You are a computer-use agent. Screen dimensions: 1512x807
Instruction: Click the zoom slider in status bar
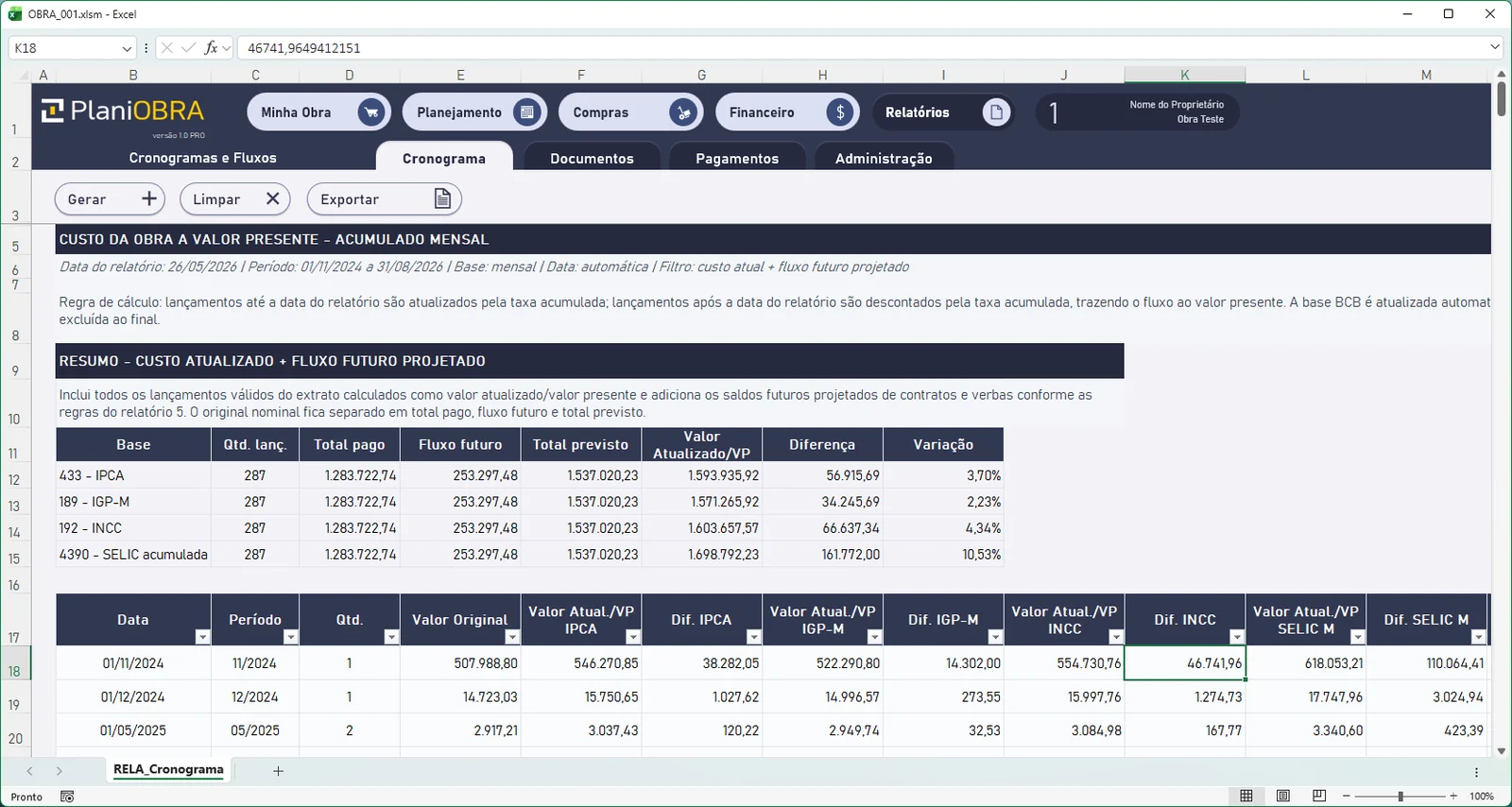pyautogui.click(x=1400, y=797)
